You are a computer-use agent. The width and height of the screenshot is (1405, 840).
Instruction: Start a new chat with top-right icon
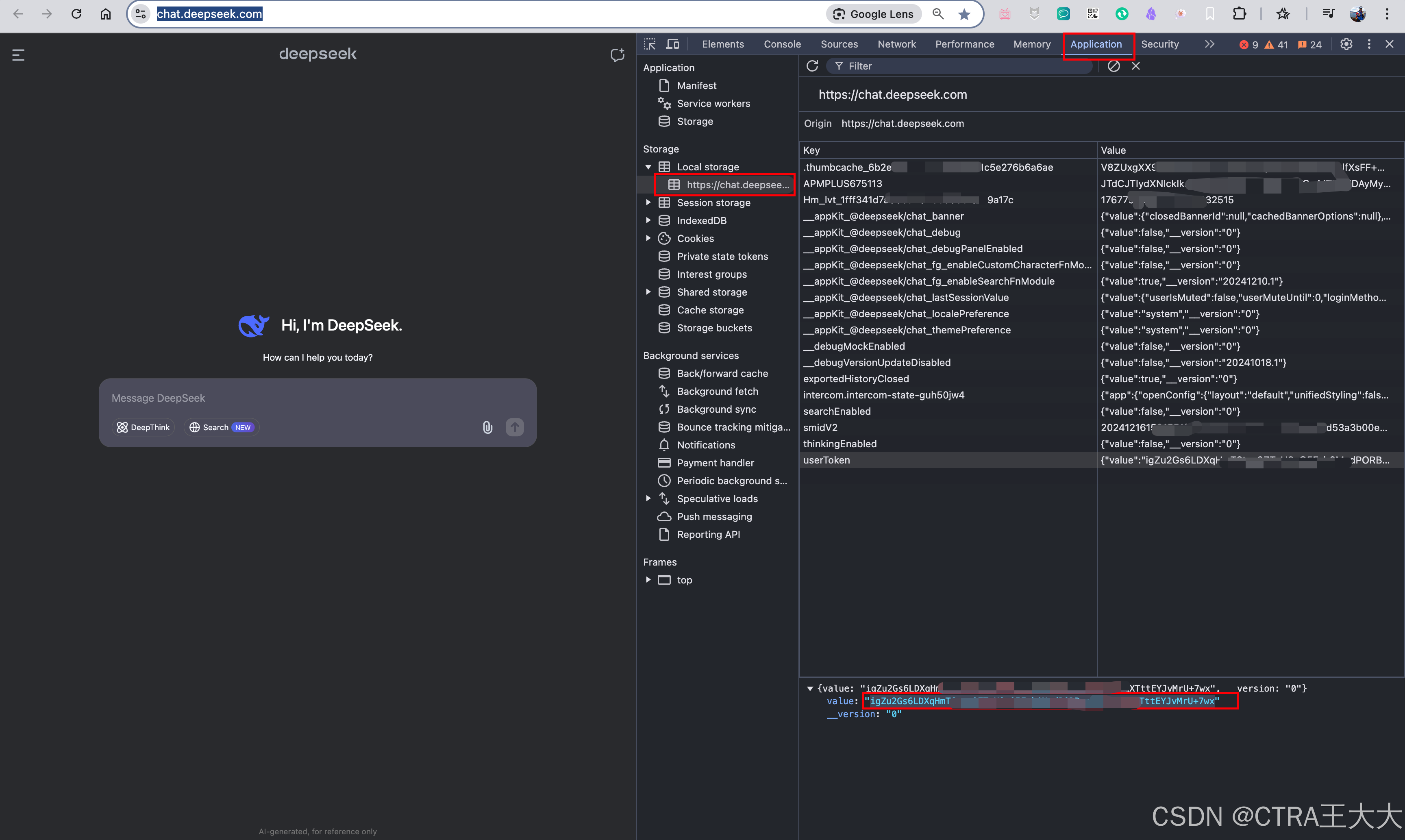pos(618,54)
